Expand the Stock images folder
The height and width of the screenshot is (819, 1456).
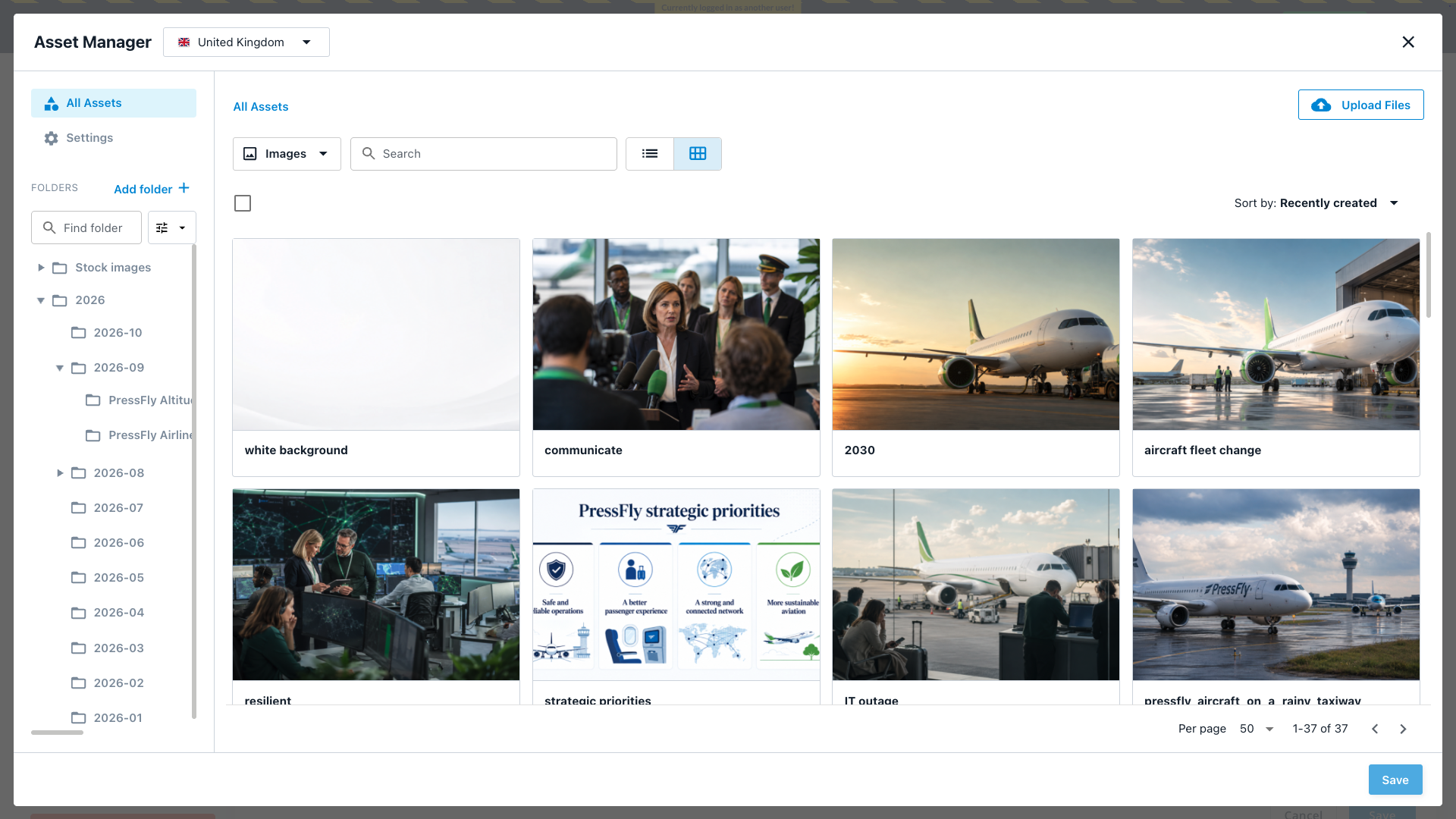pyautogui.click(x=41, y=268)
